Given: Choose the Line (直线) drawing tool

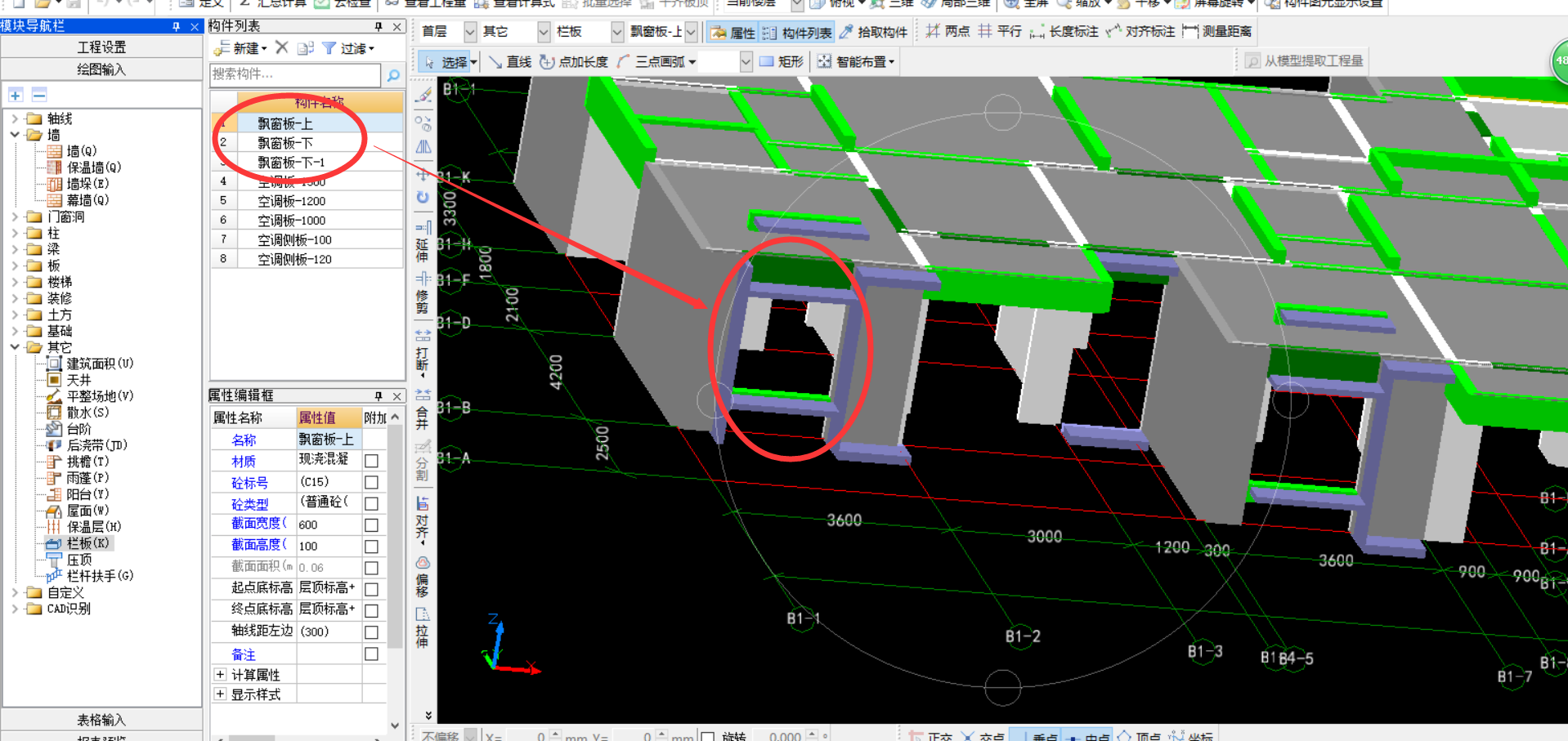Looking at the screenshot, I should tap(509, 61).
